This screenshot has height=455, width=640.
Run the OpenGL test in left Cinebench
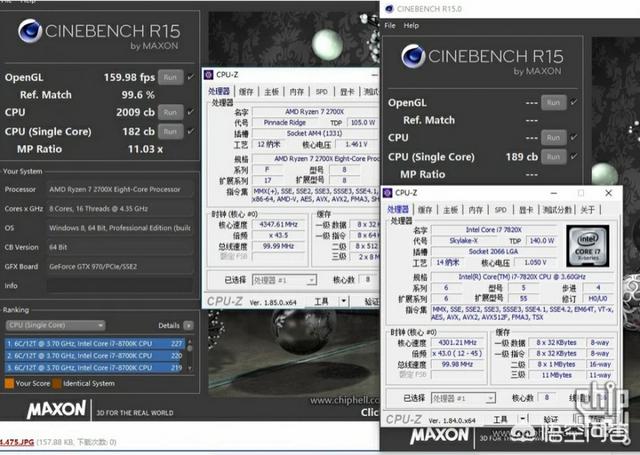(x=170, y=77)
